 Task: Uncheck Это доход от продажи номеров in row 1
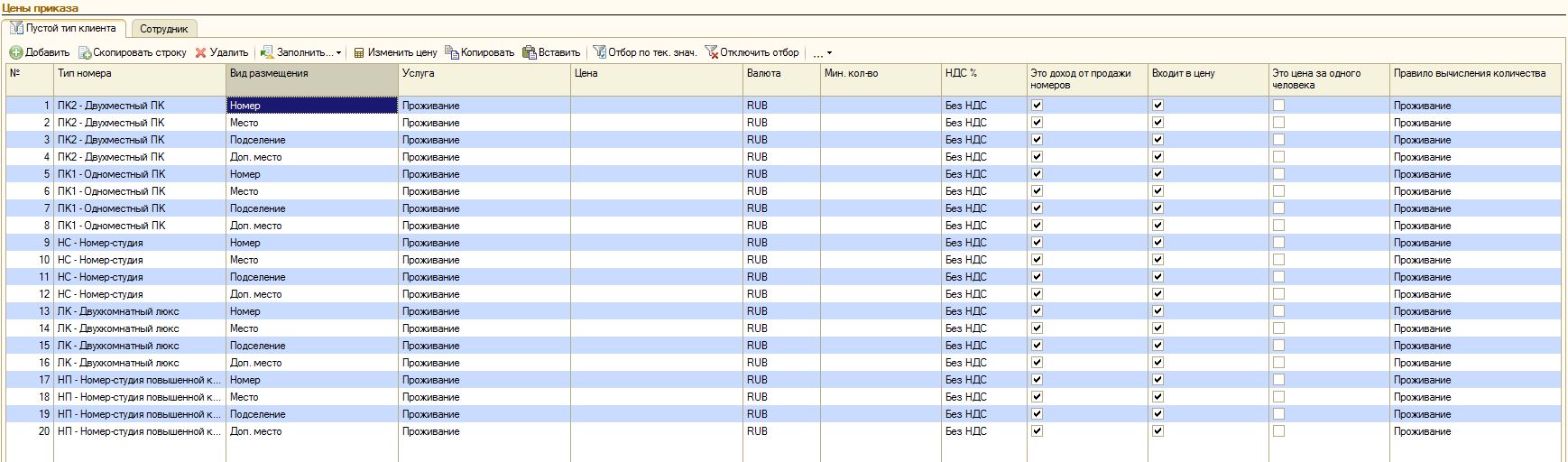(x=1037, y=106)
